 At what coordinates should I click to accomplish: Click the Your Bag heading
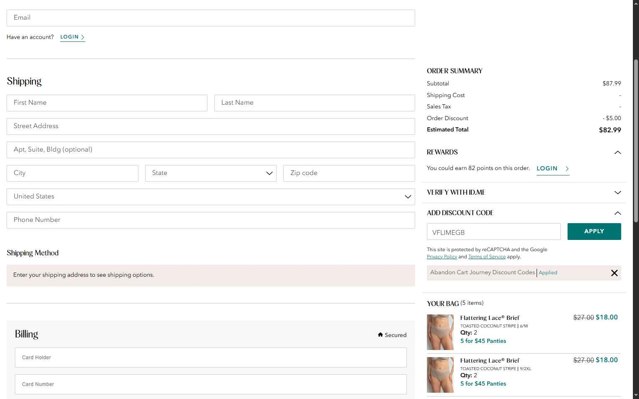tap(443, 304)
